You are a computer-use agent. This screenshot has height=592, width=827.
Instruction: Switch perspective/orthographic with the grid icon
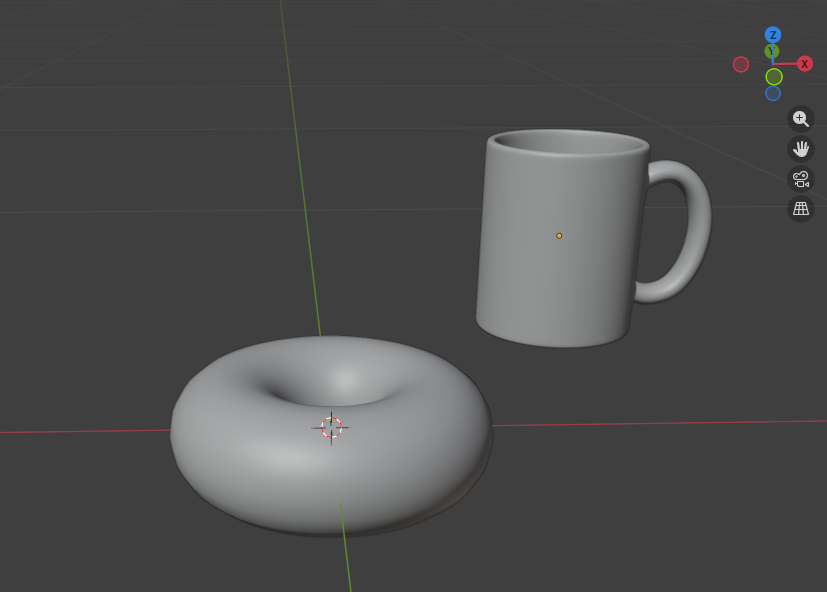coord(800,208)
